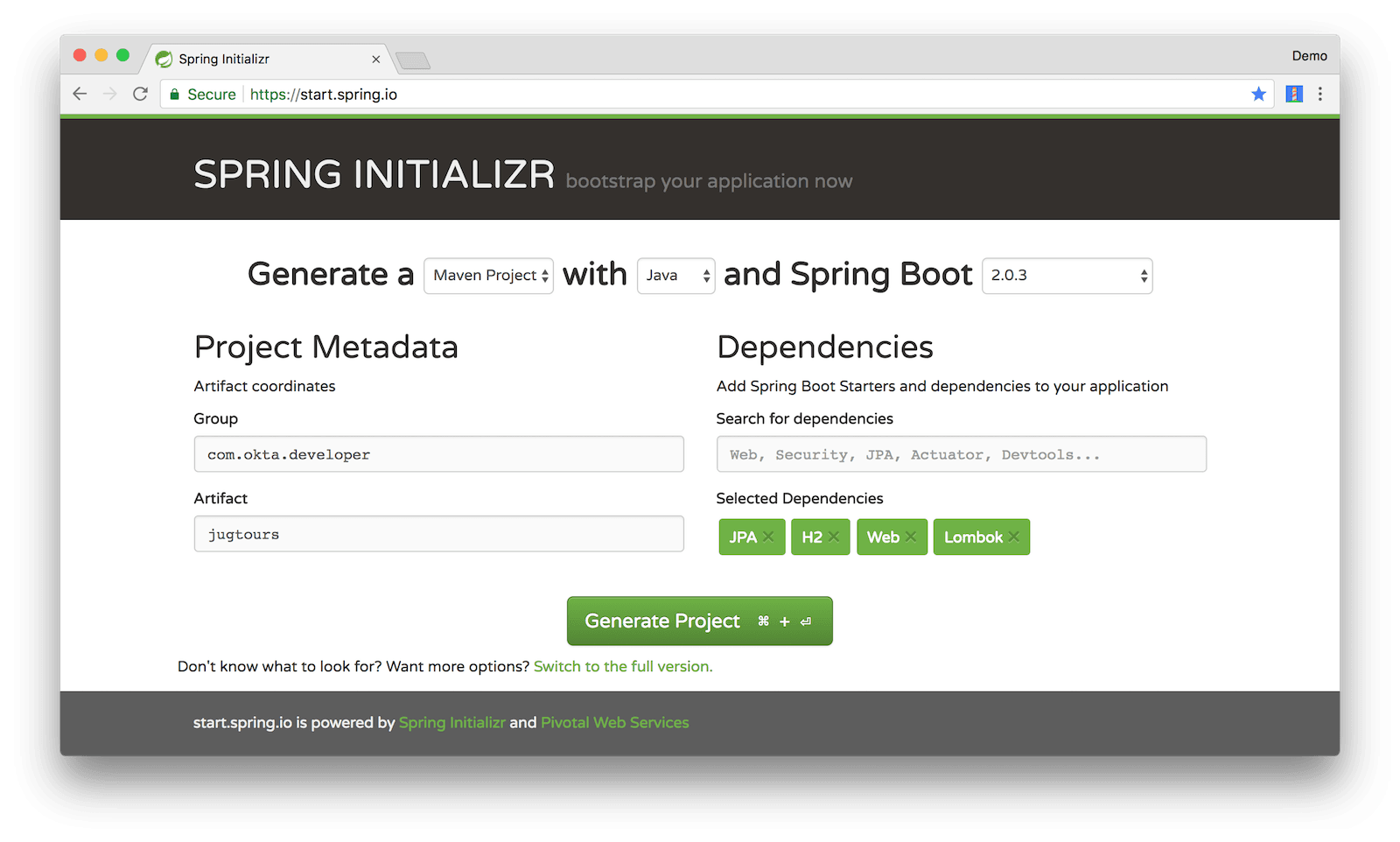Image resolution: width=1400 pixels, height=842 pixels.
Task: Click the Search for dependencies field
Action: pos(962,454)
